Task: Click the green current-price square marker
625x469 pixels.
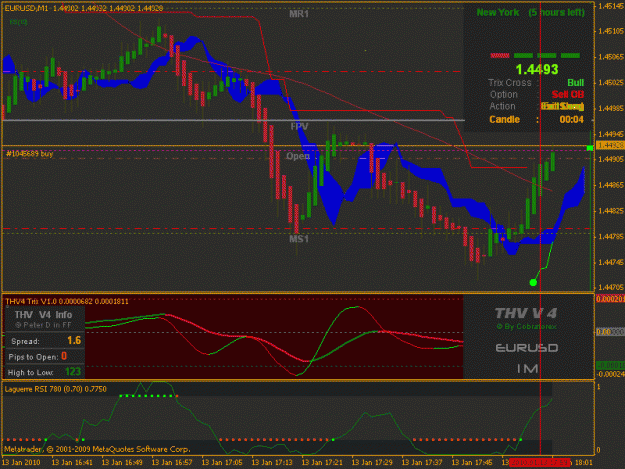Action: click(590, 148)
